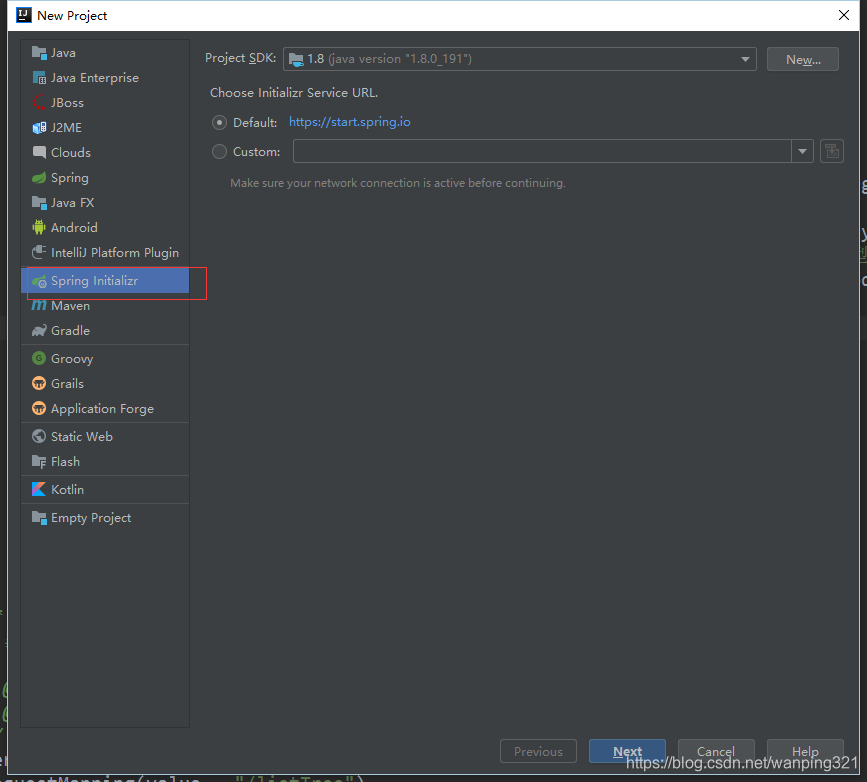The width and height of the screenshot is (867, 782).
Task: Click the Spring Initializr icon
Action: coord(39,281)
